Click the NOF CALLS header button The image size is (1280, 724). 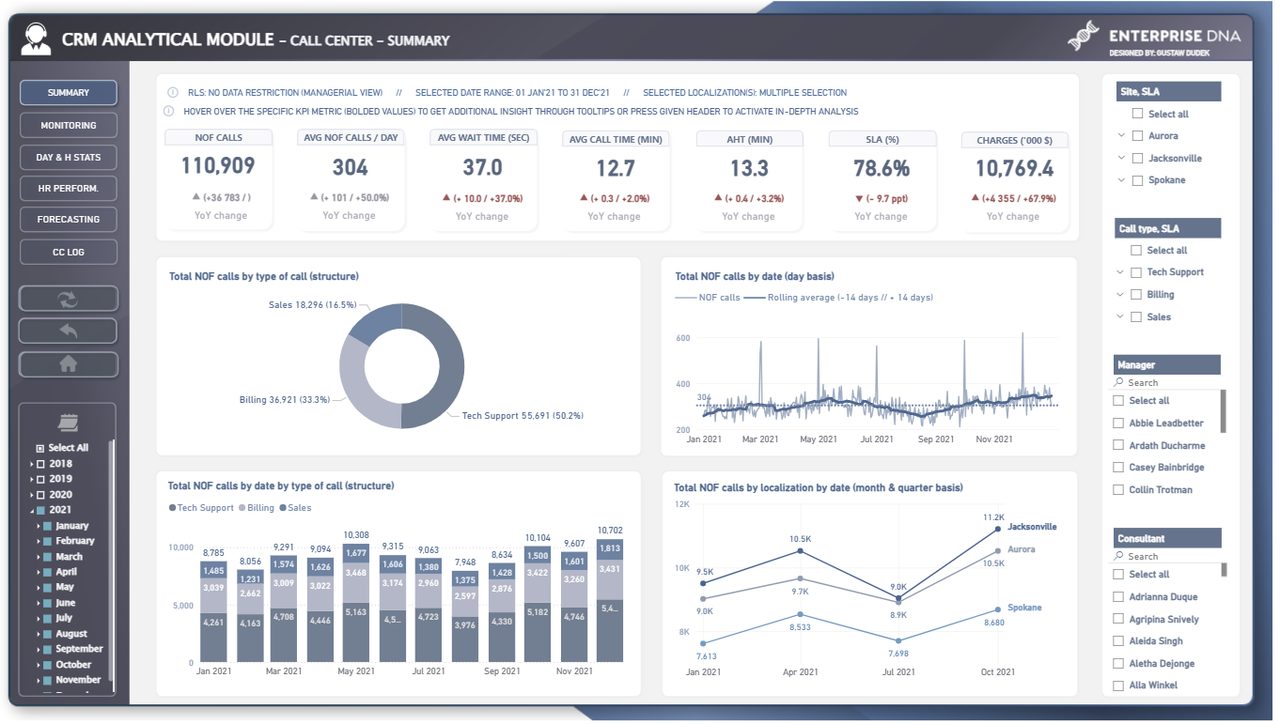(218, 137)
